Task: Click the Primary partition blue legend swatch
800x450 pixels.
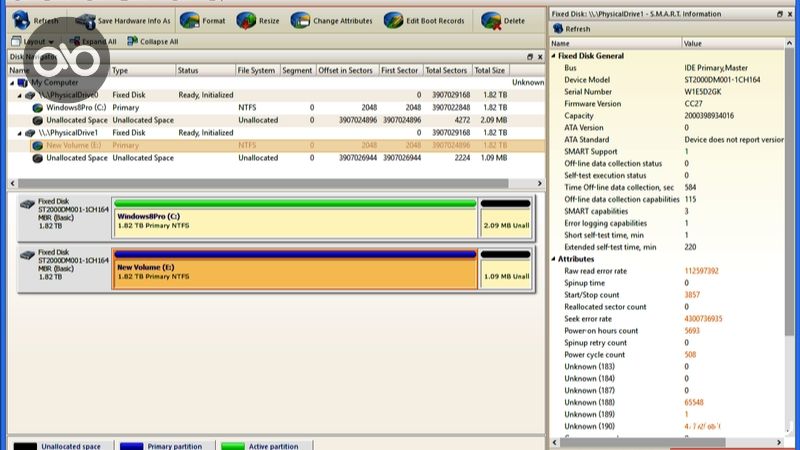Action: tap(131, 446)
